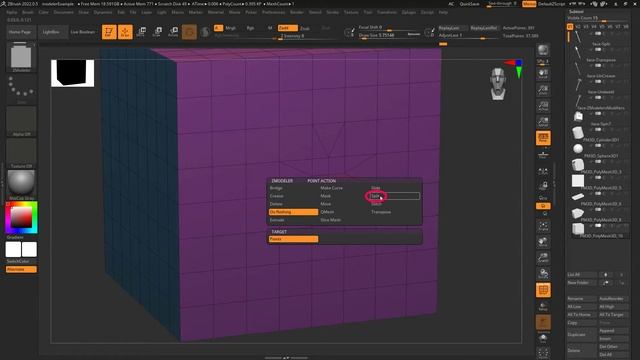Activate Edit mode button in top shelf

pyautogui.click(x=109, y=31)
